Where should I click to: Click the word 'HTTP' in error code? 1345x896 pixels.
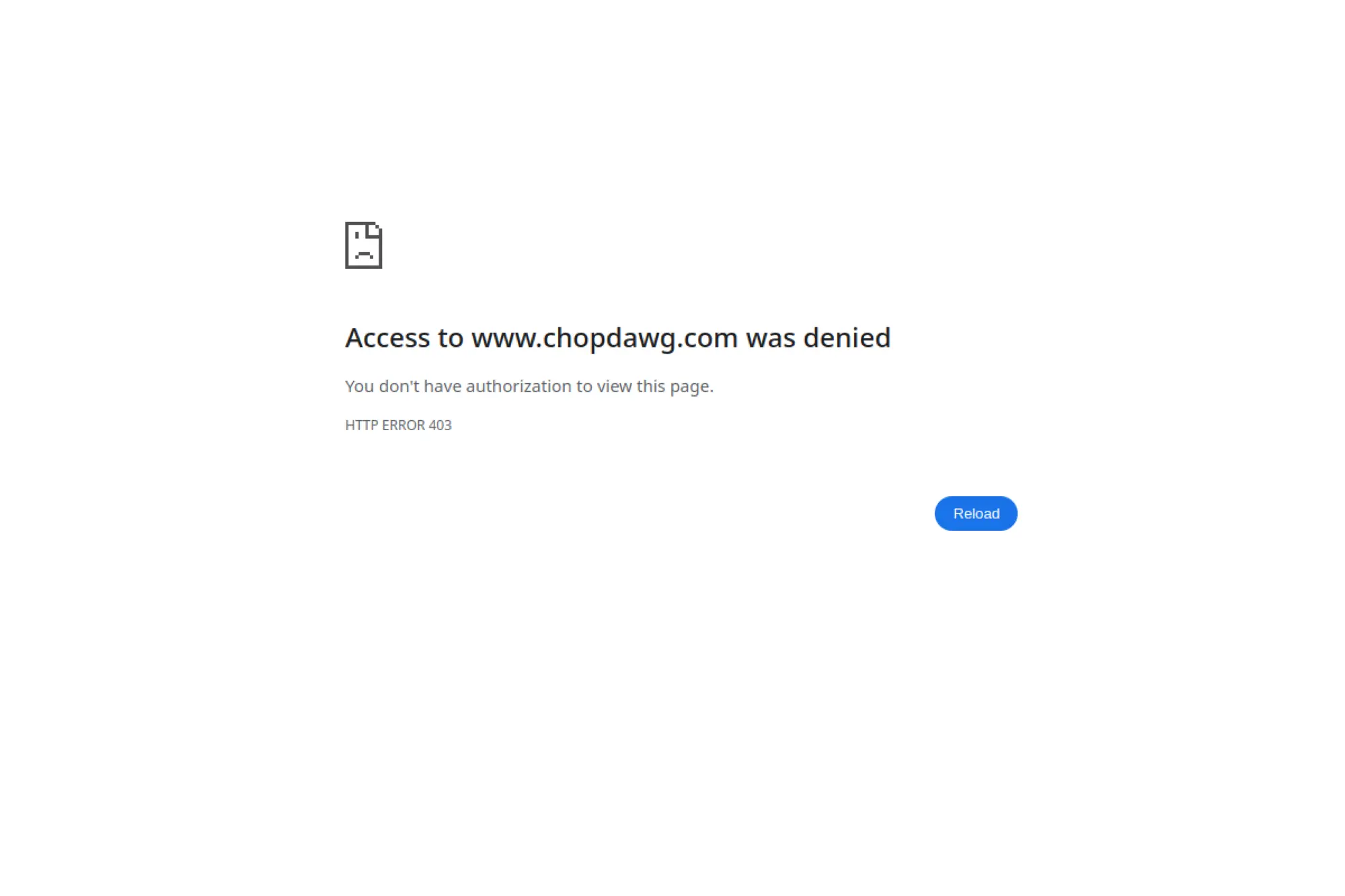[362, 425]
